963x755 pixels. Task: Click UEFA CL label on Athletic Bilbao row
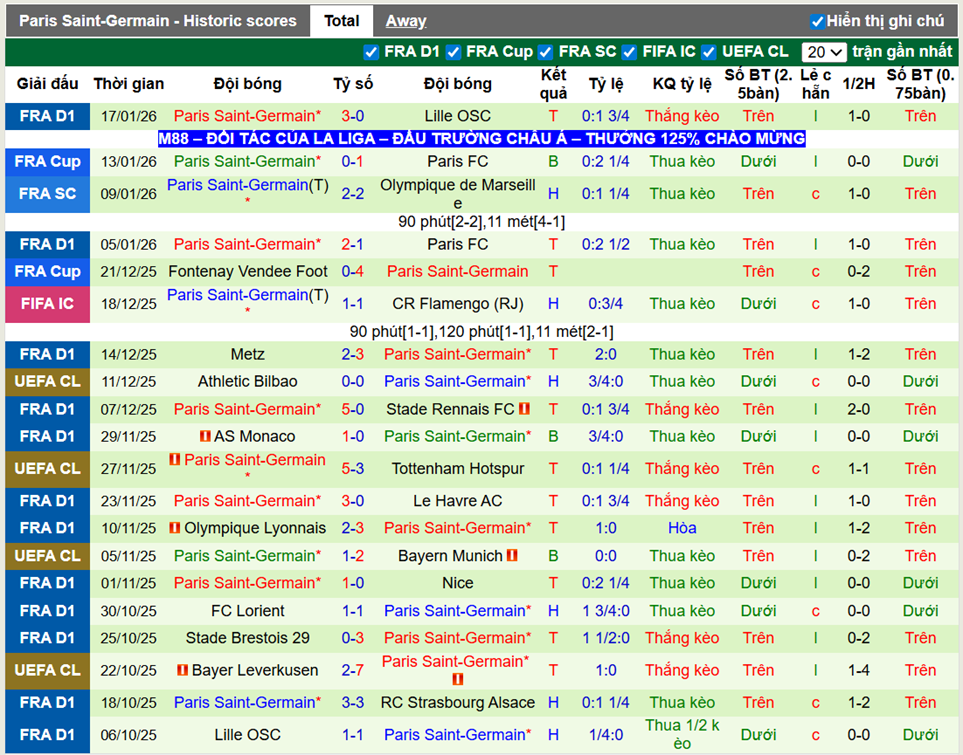pyautogui.click(x=47, y=381)
